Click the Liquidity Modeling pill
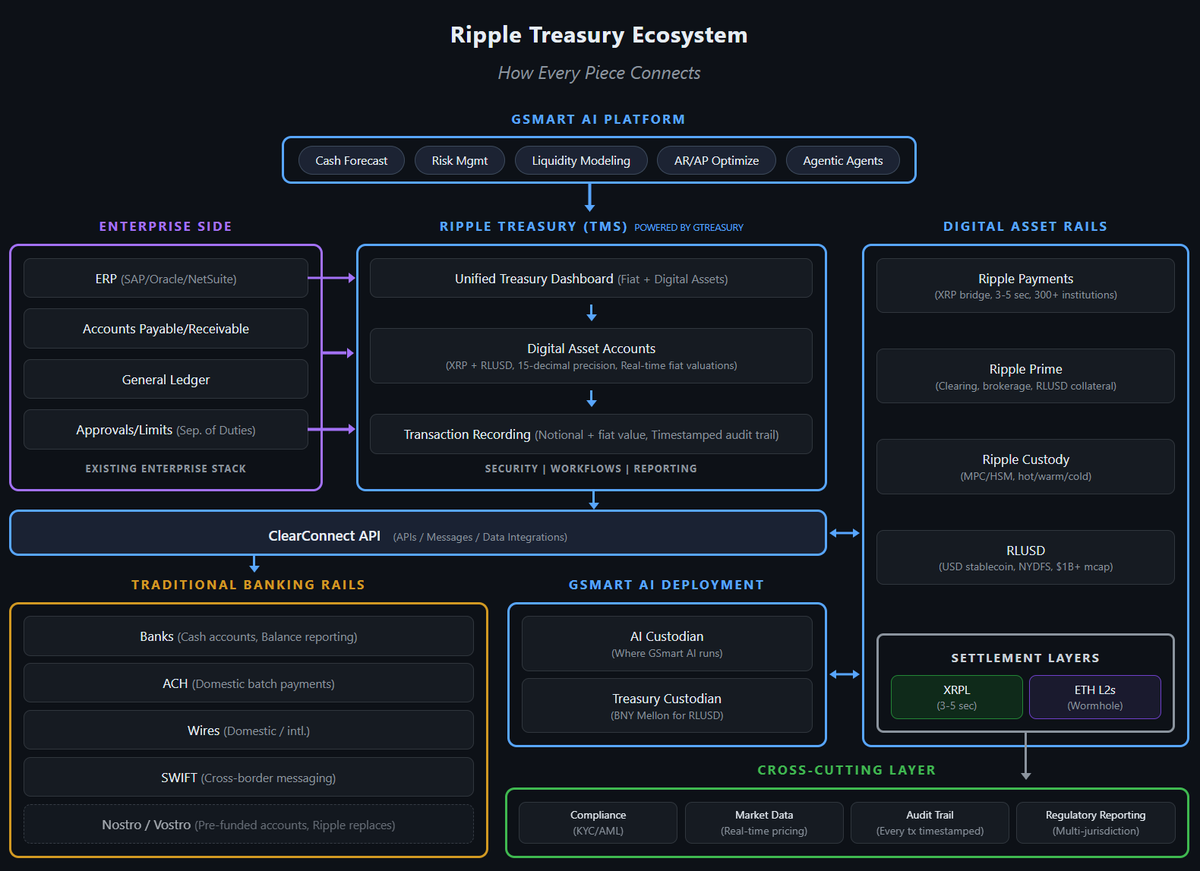 tap(581, 160)
